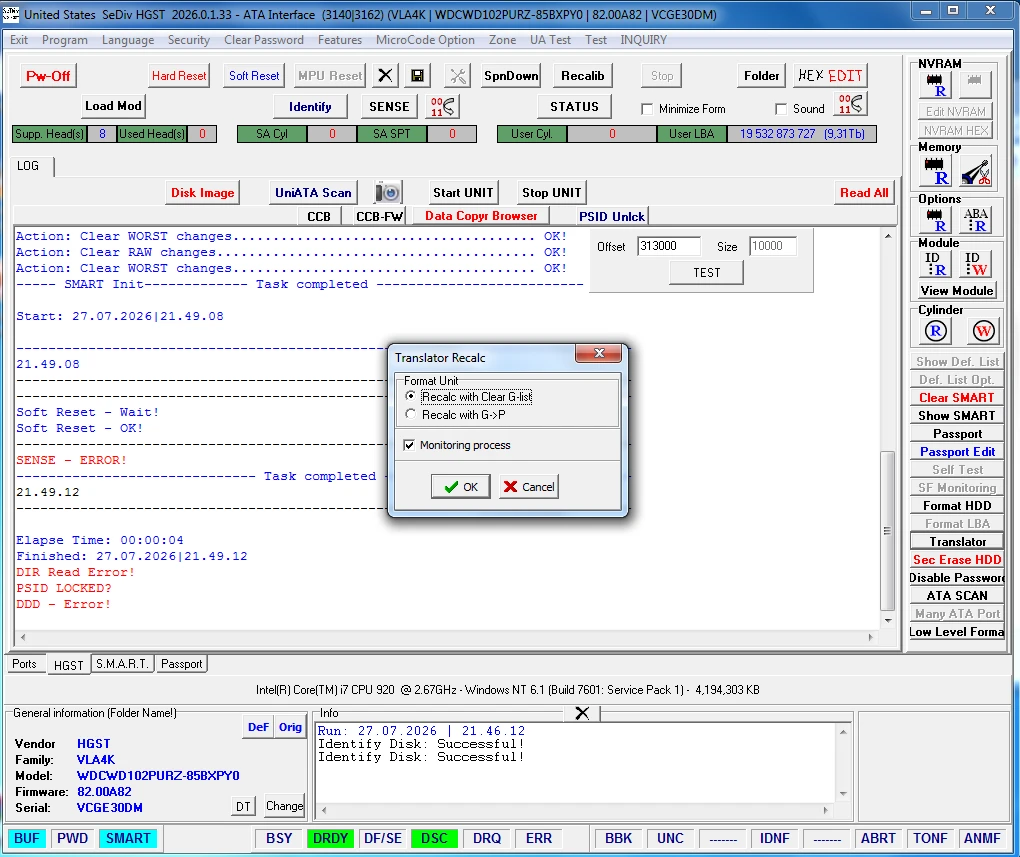Screen dimensions: 1020x857
Task: Switch to the S.M.A.R.T. tab
Action: tap(122, 664)
